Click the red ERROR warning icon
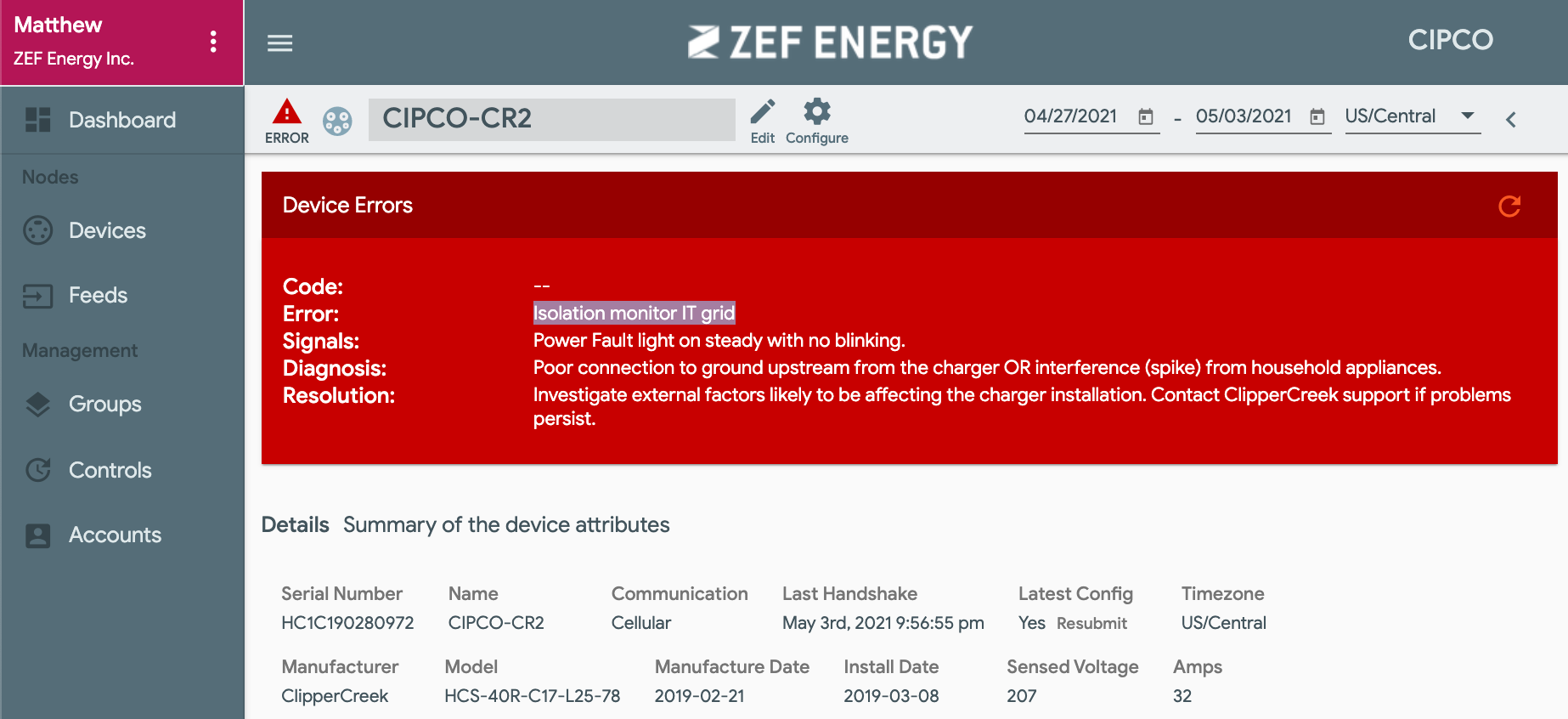 (x=287, y=111)
